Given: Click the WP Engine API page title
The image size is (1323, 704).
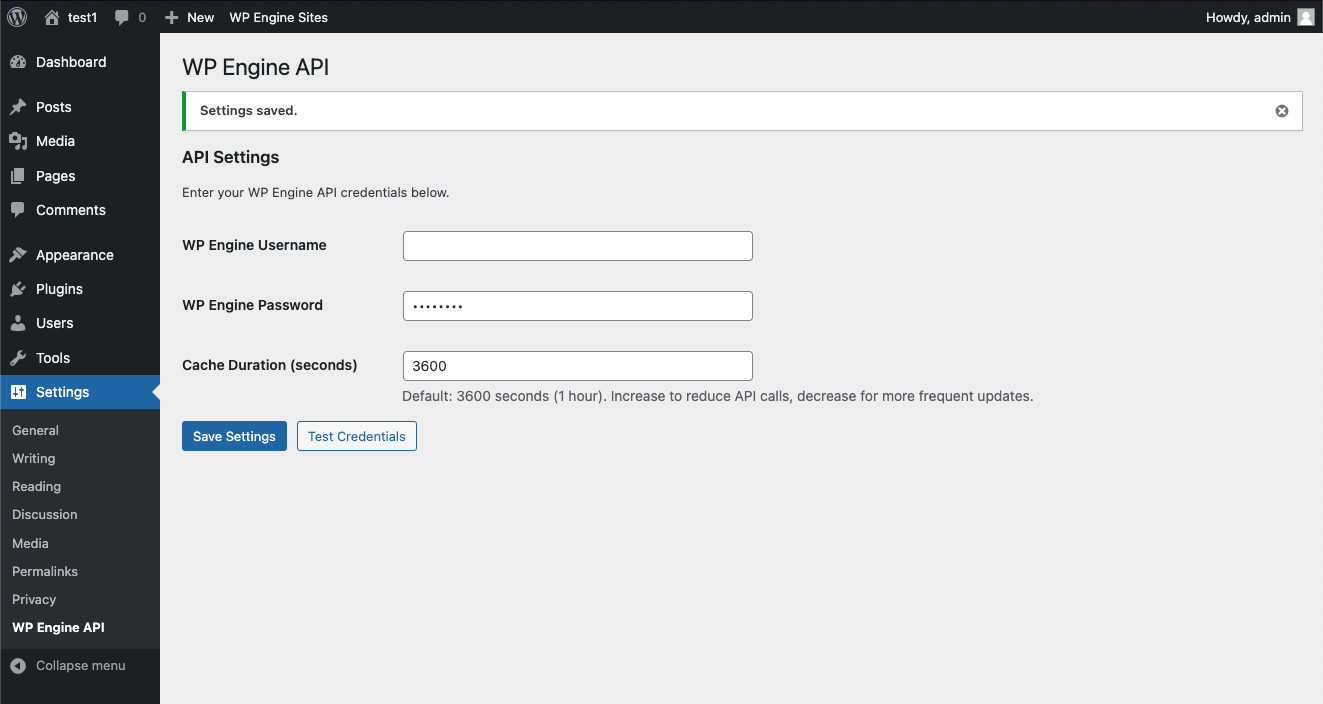Looking at the screenshot, I should pyautogui.click(x=255, y=67).
